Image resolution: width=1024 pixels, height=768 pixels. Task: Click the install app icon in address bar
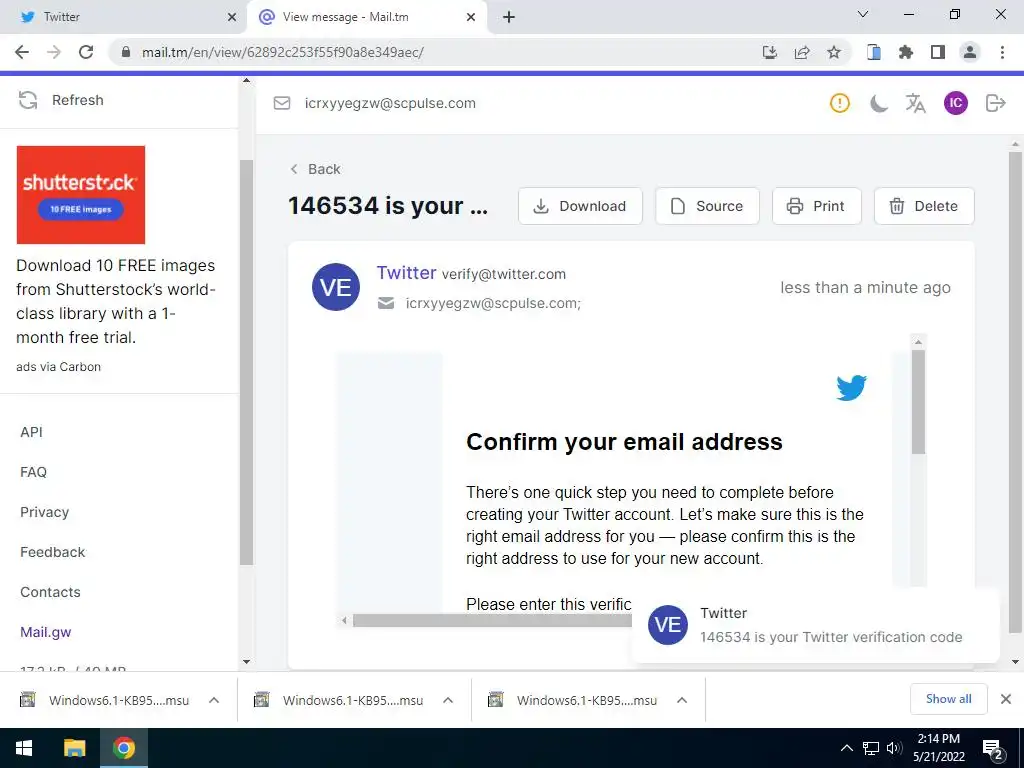pos(770,52)
